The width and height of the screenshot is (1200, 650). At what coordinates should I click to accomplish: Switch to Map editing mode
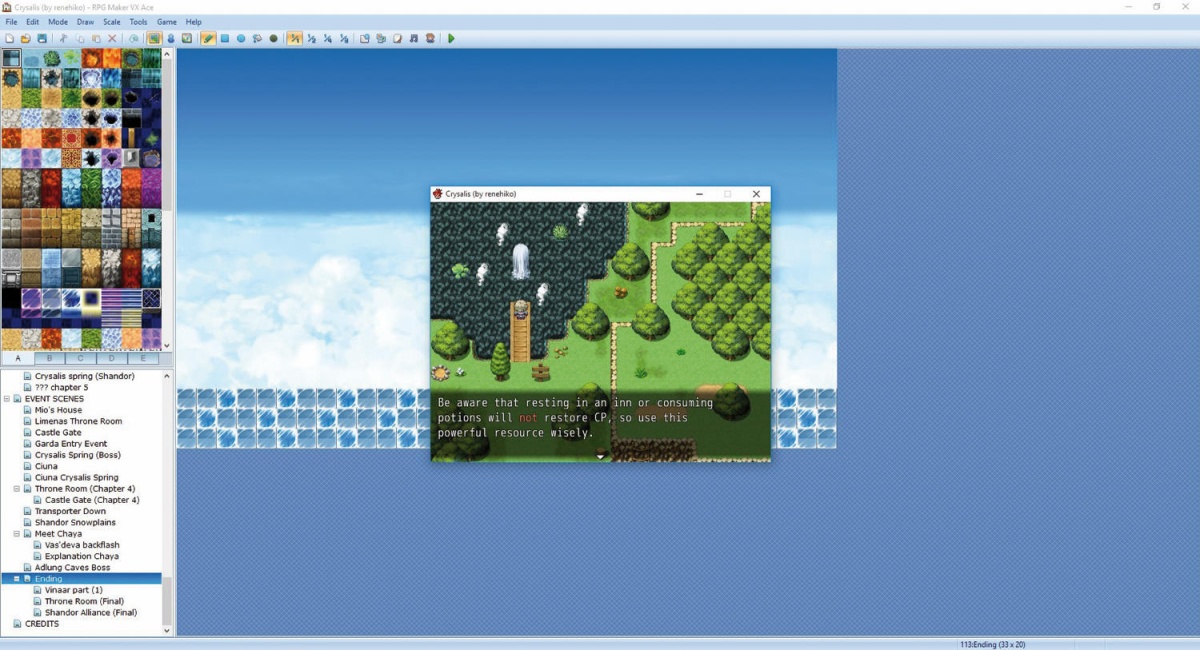tap(154, 38)
